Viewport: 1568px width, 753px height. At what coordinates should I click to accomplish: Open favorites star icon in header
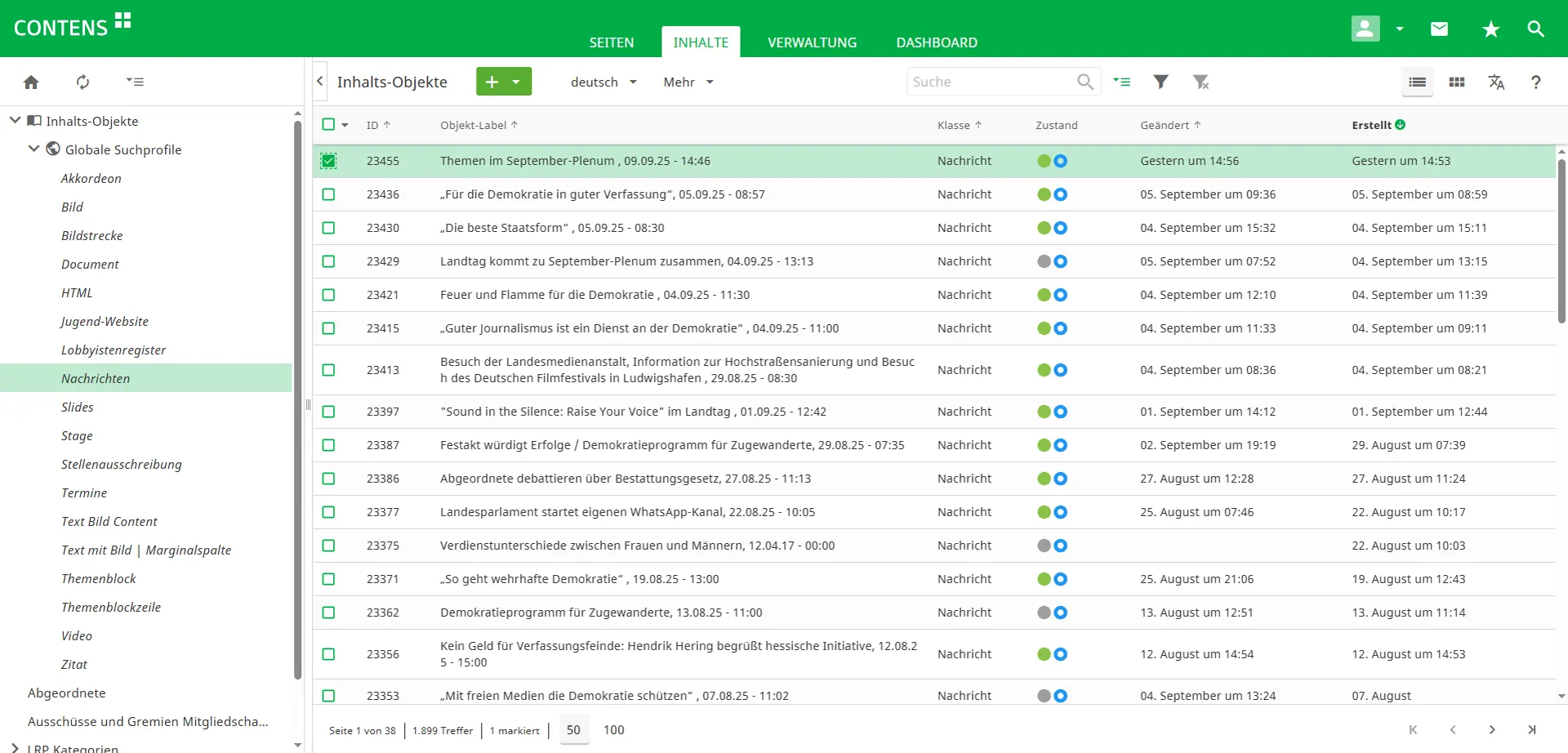point(1490,29)
